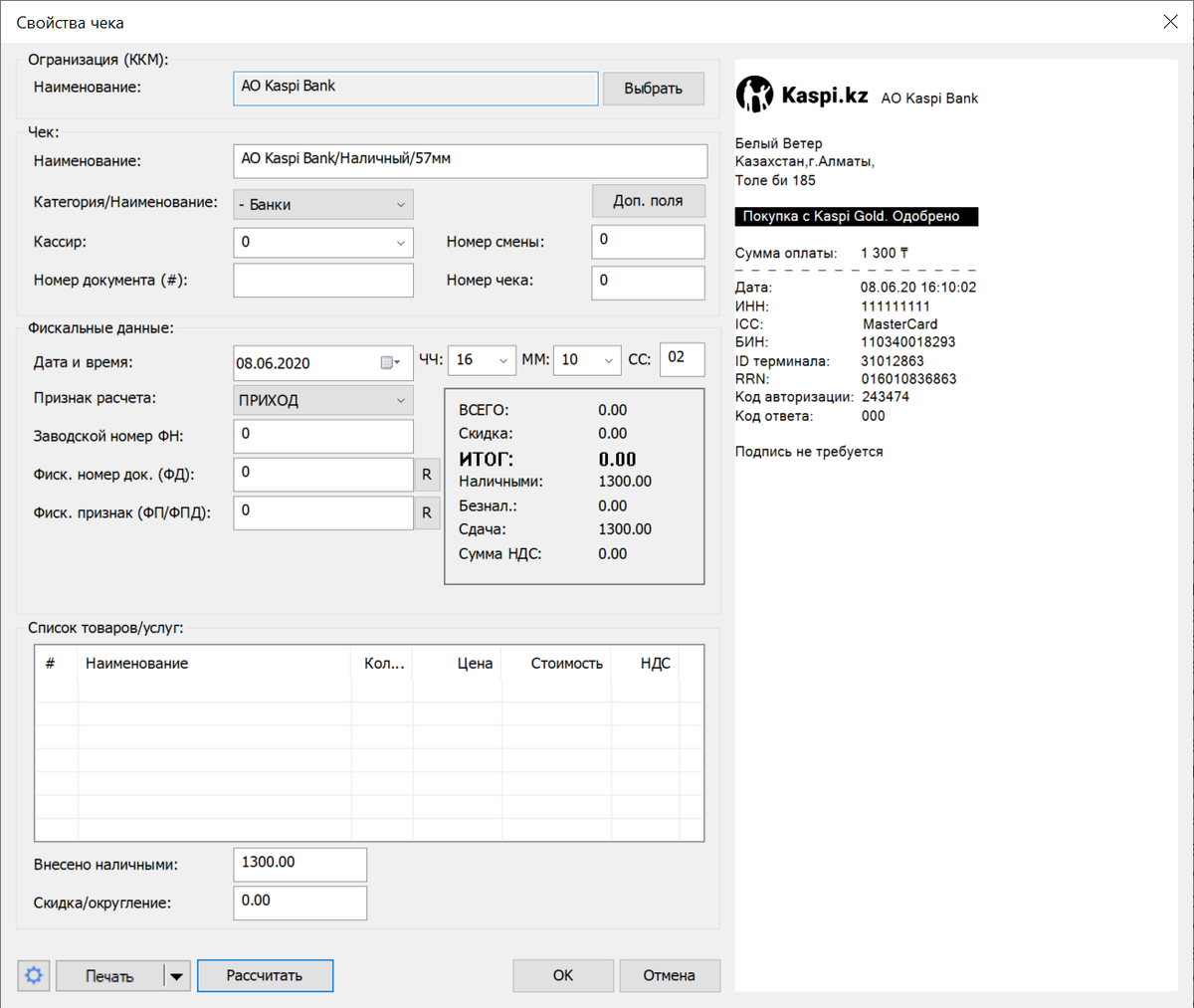Click the R button beside Фиск. номер док.
The image size is (1194, 1008).
click(x=427, y=475)
